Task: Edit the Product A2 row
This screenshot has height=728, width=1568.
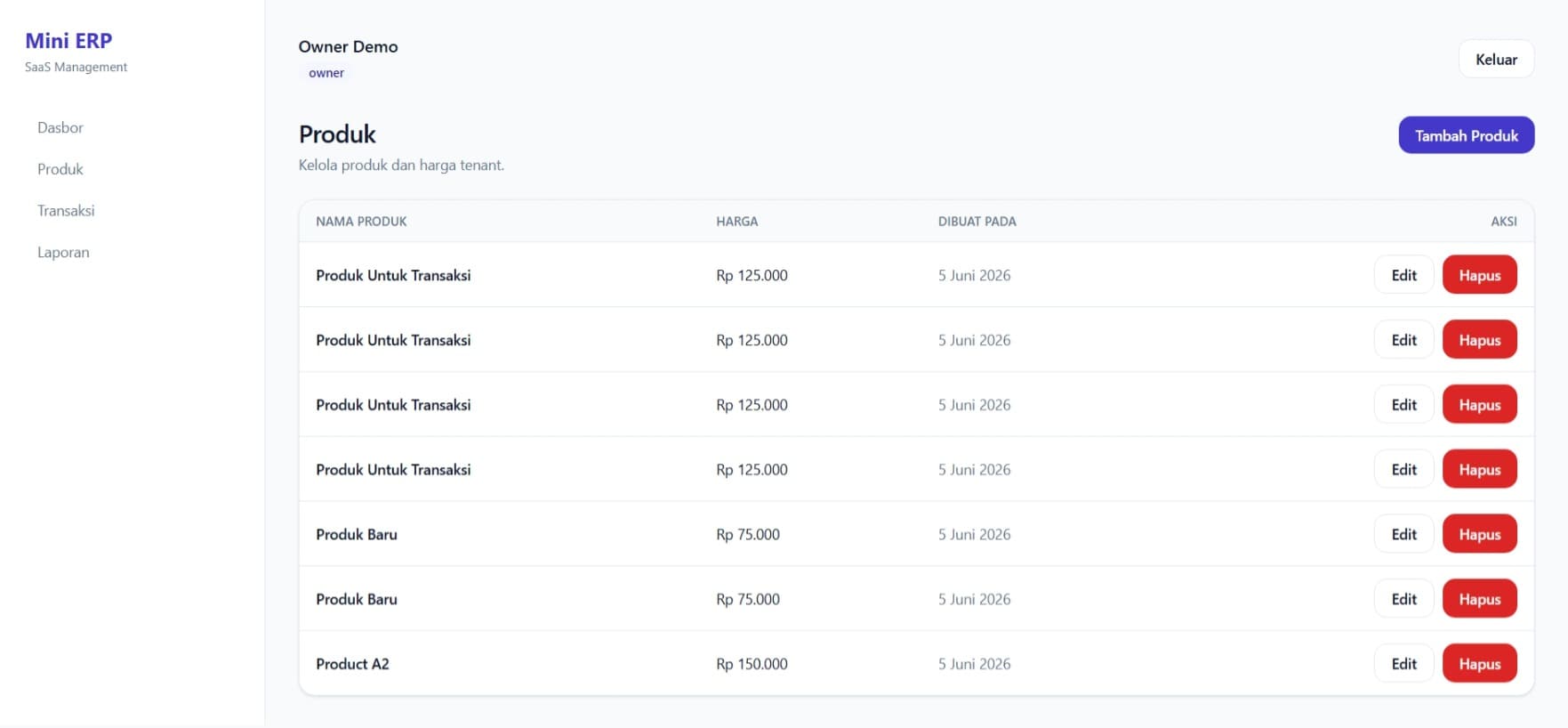Action: click(x=1403, y=664)
